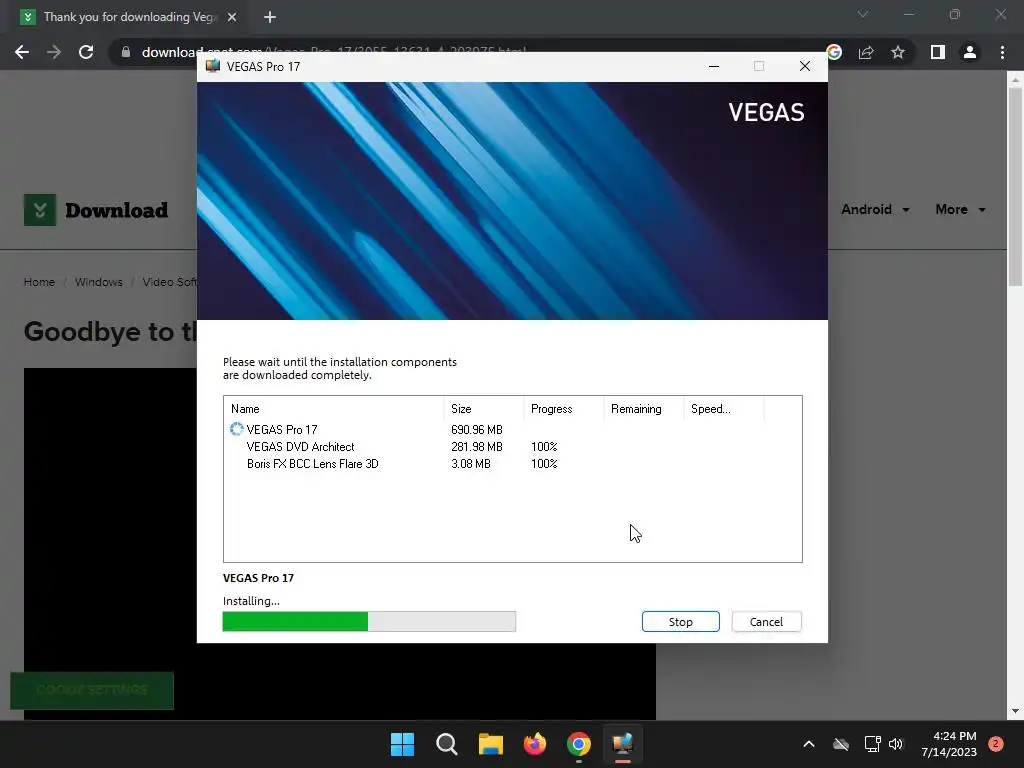Open a new Chrome tab
The width and height of the screenshot is (1024, 768).
(270, 17)
